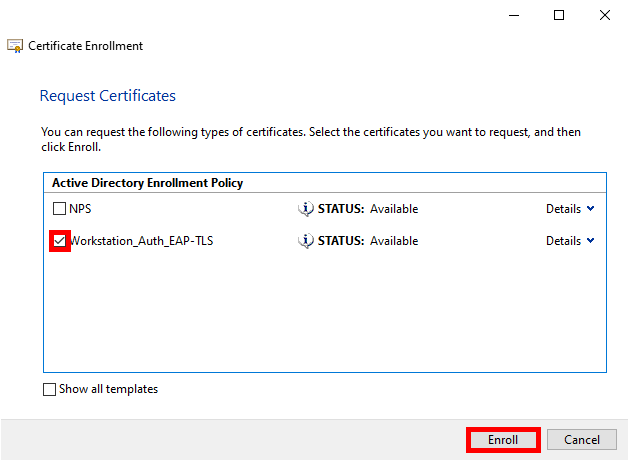This screenshot has height=461, width=629.
Task: Expand the Details chevron for NPS
Action: coord(590,209)
